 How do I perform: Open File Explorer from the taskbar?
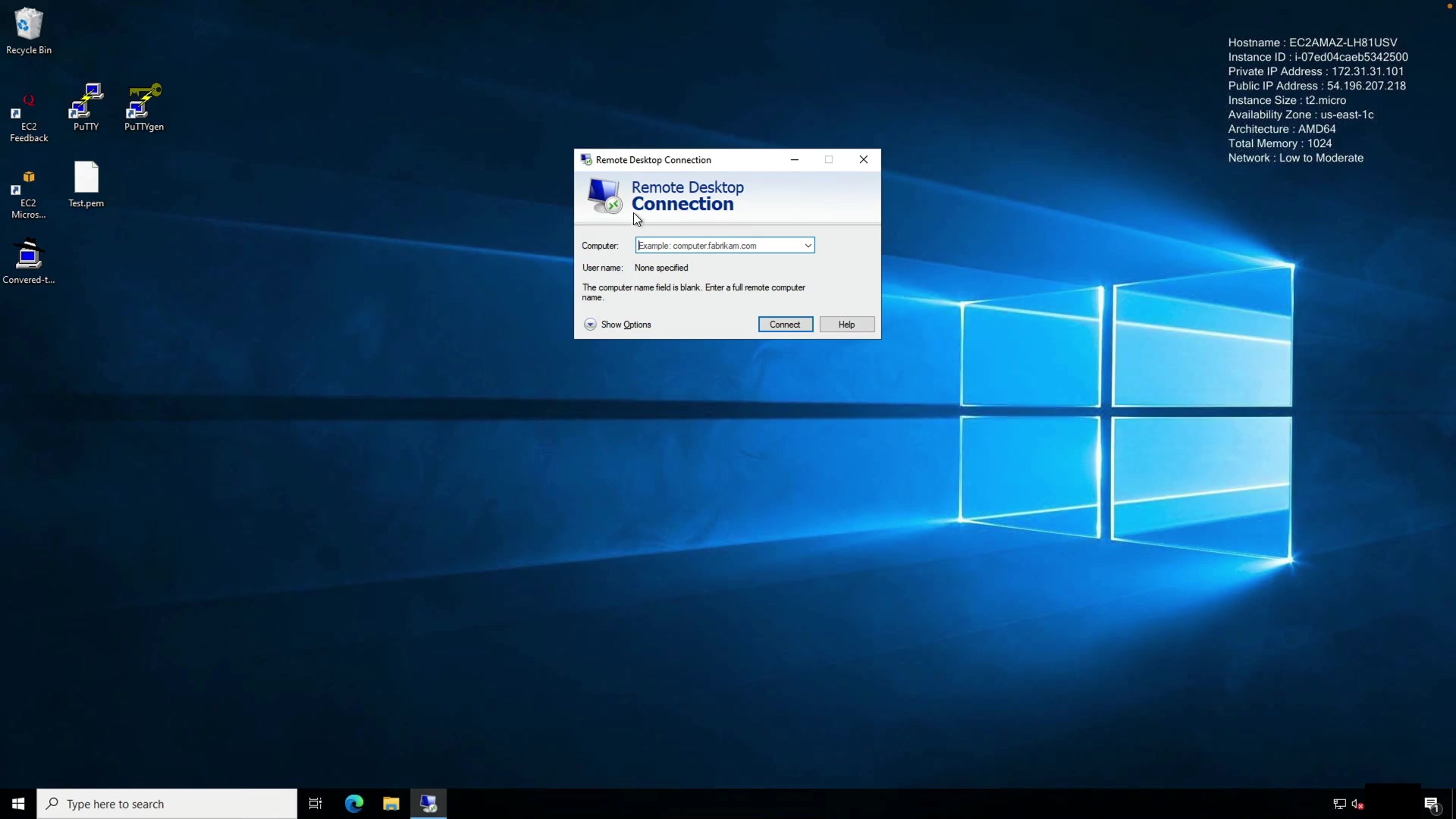point(391,804)
